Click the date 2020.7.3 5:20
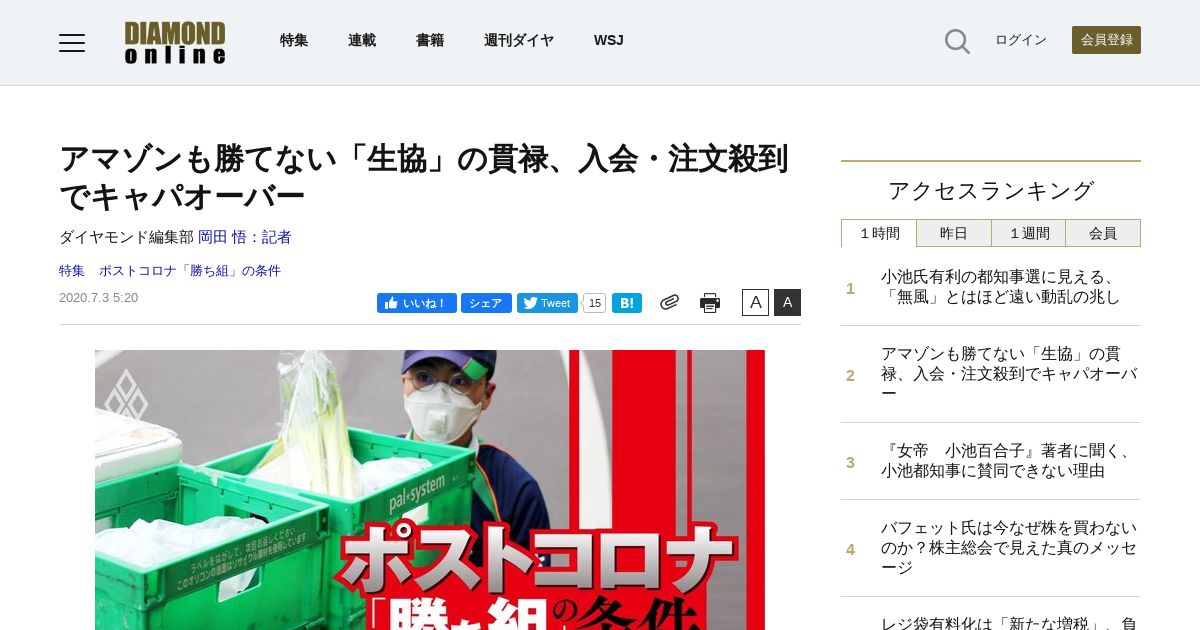This screenshot has height=630, width=1200. coord(99,298)
